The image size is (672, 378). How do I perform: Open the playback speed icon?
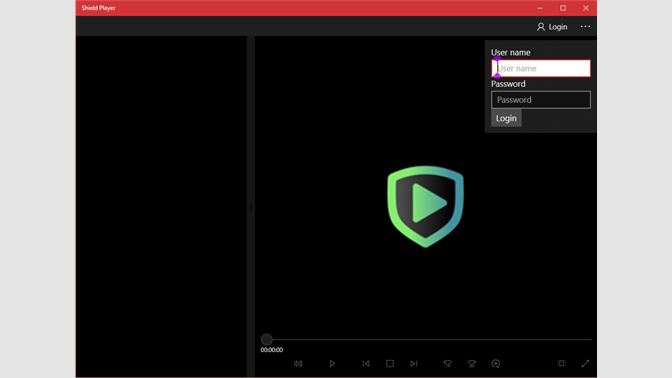coord(496,363)
